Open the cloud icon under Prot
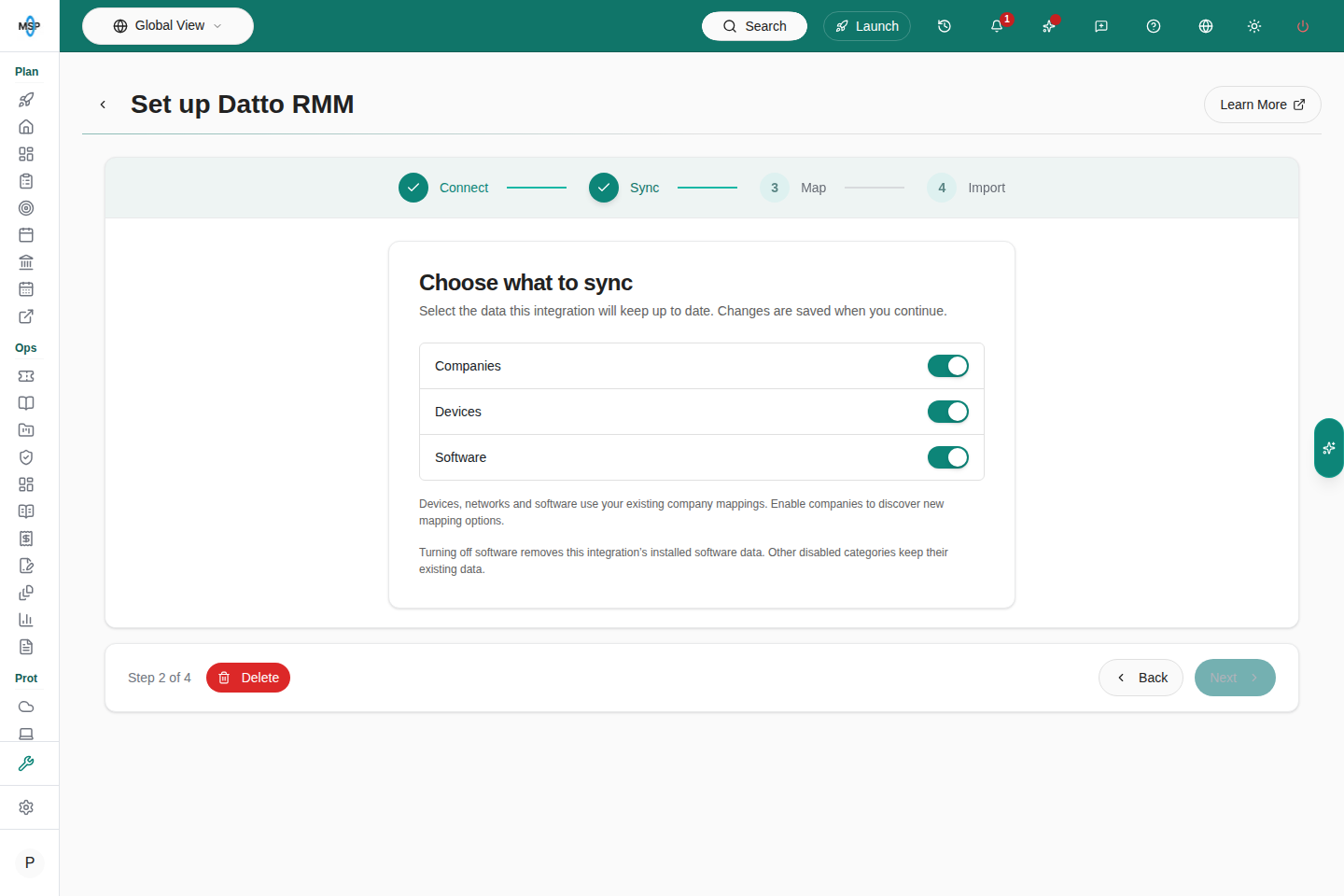This screenshot has width=1344, height=896. [x=26, y=707]
